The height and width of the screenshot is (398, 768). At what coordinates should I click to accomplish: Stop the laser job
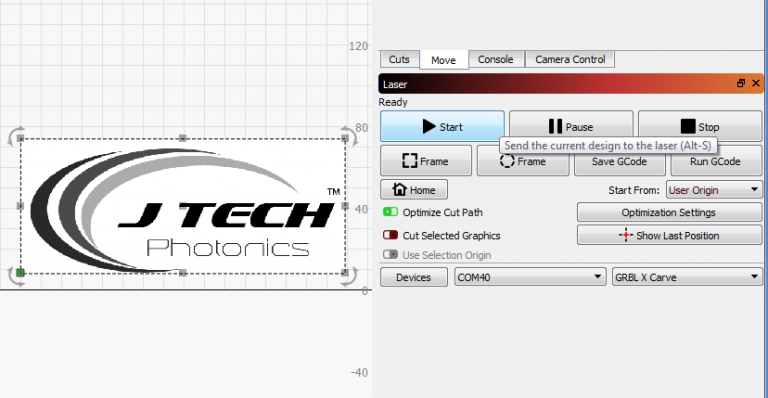click(700, 126)
